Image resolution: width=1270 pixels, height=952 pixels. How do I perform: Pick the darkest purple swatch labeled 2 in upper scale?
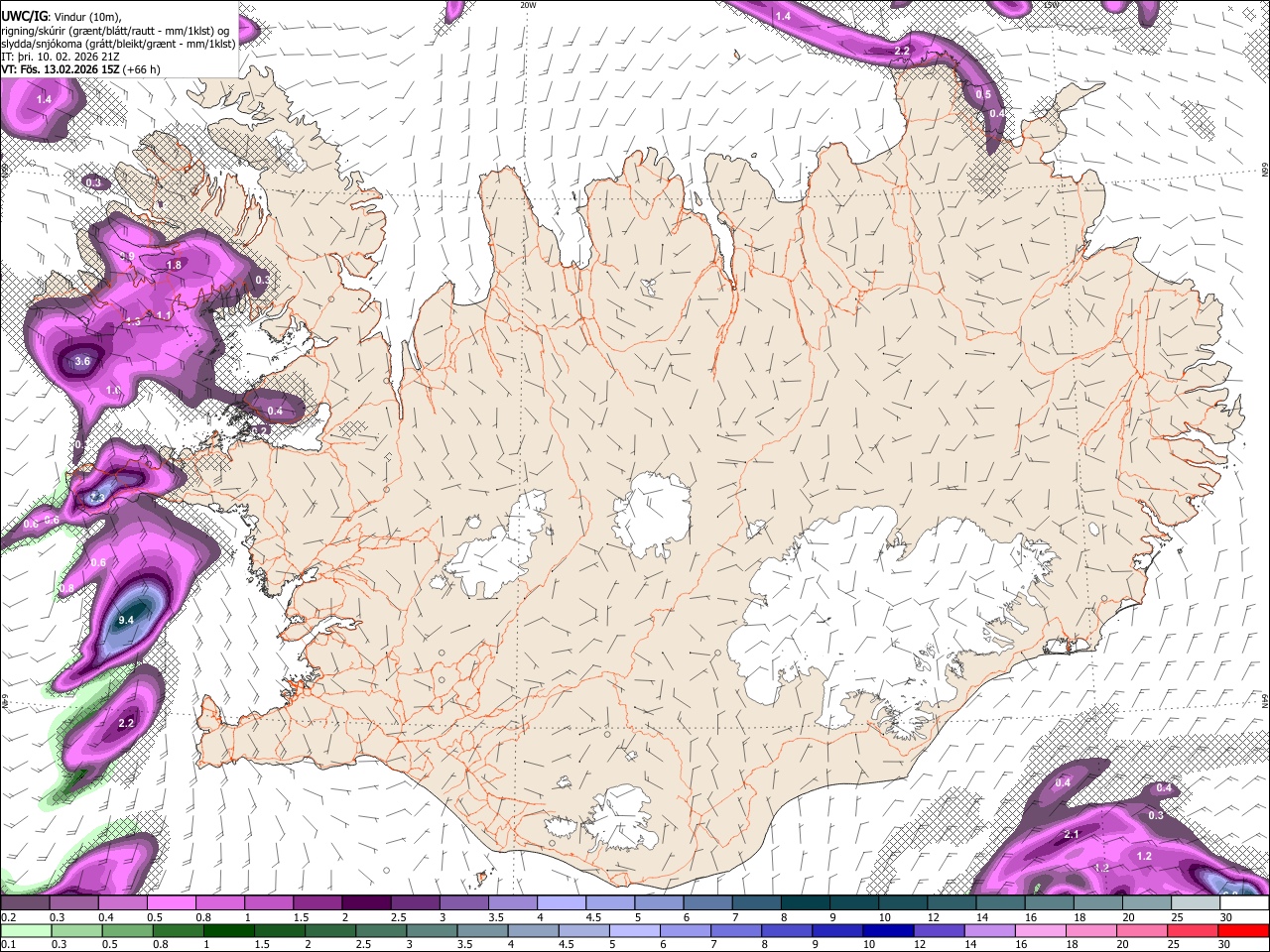pos(365,902)
